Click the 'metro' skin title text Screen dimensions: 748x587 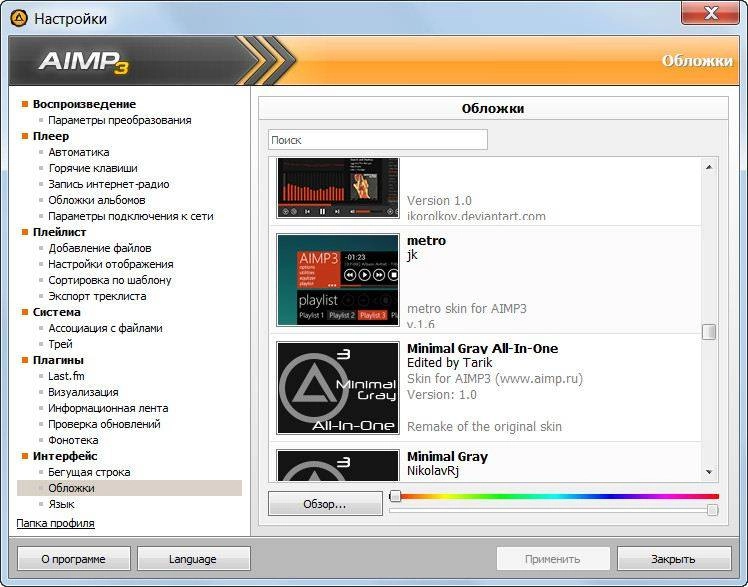pos(426,240)
